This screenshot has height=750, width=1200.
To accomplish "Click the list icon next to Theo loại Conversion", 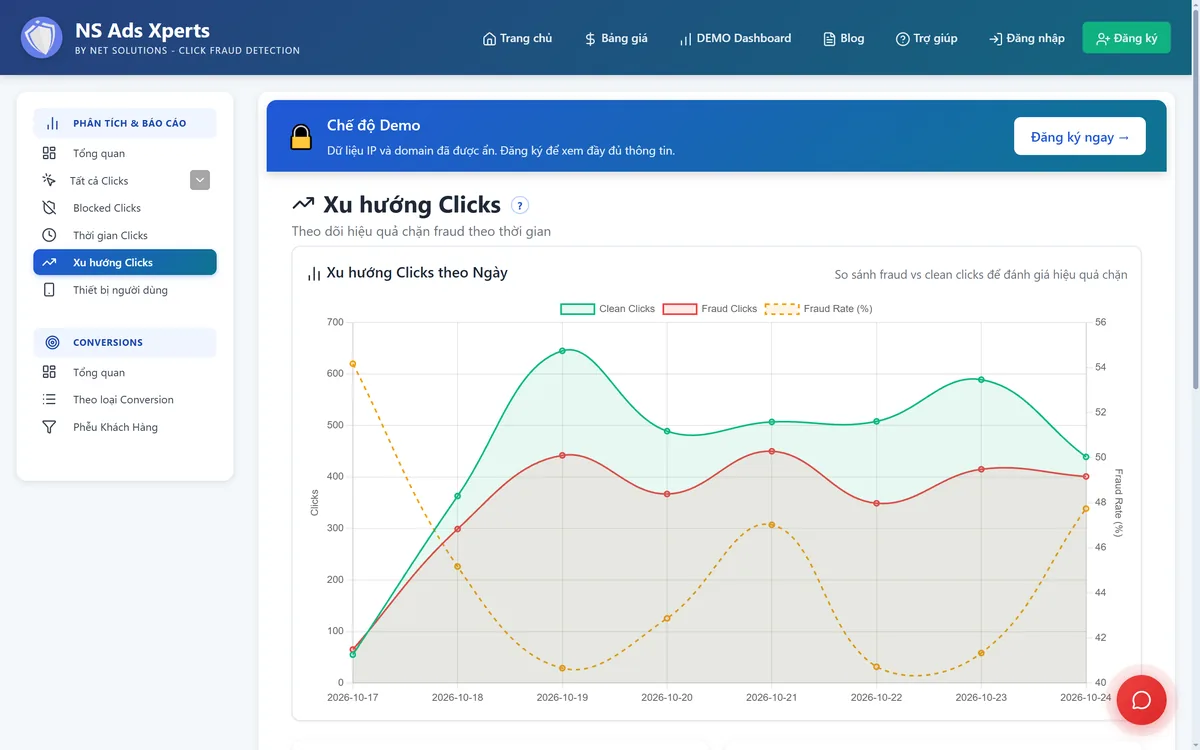I will (49, 399).
